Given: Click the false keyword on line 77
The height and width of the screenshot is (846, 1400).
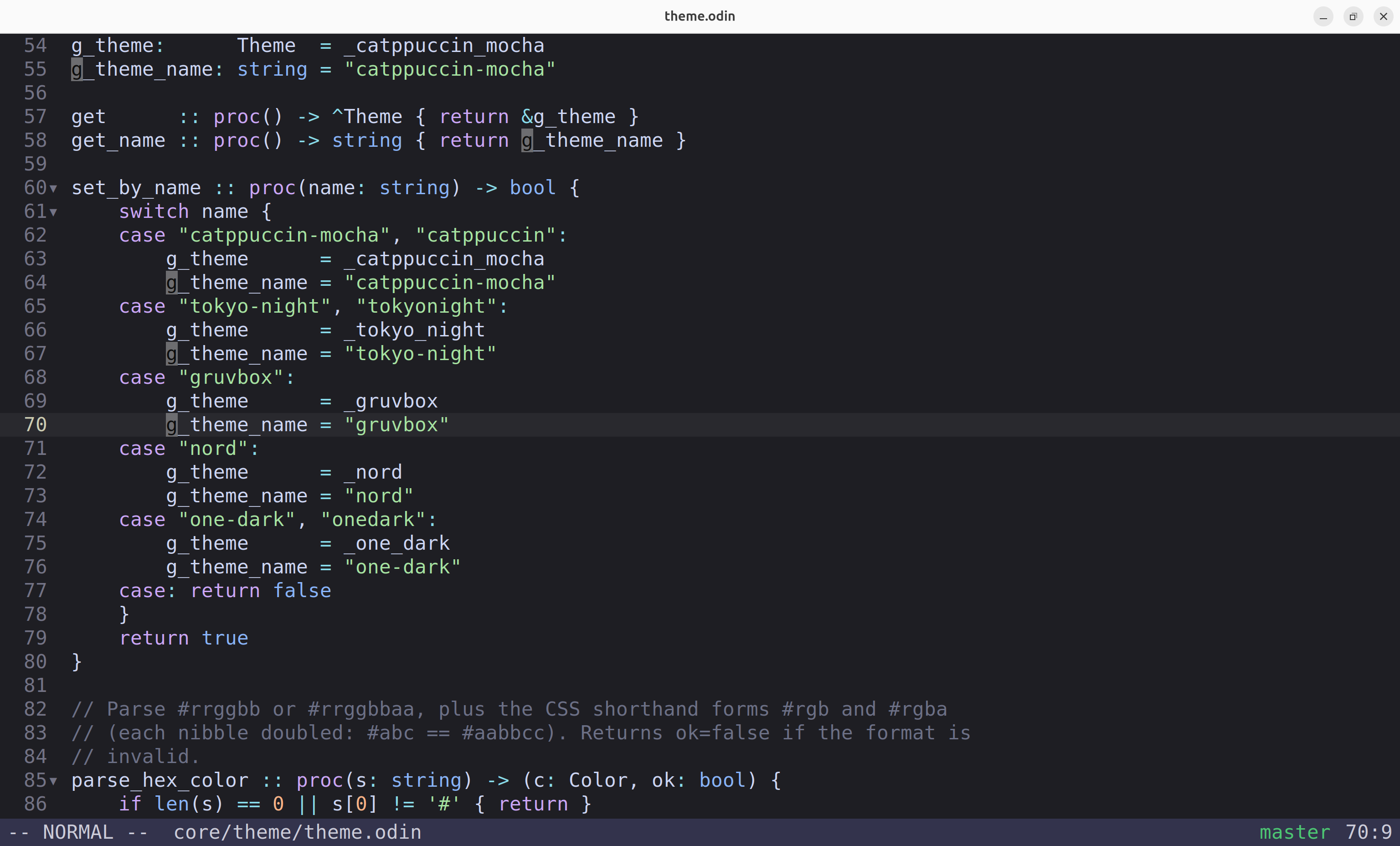Looking at the screenshot, I should [302, 590].
